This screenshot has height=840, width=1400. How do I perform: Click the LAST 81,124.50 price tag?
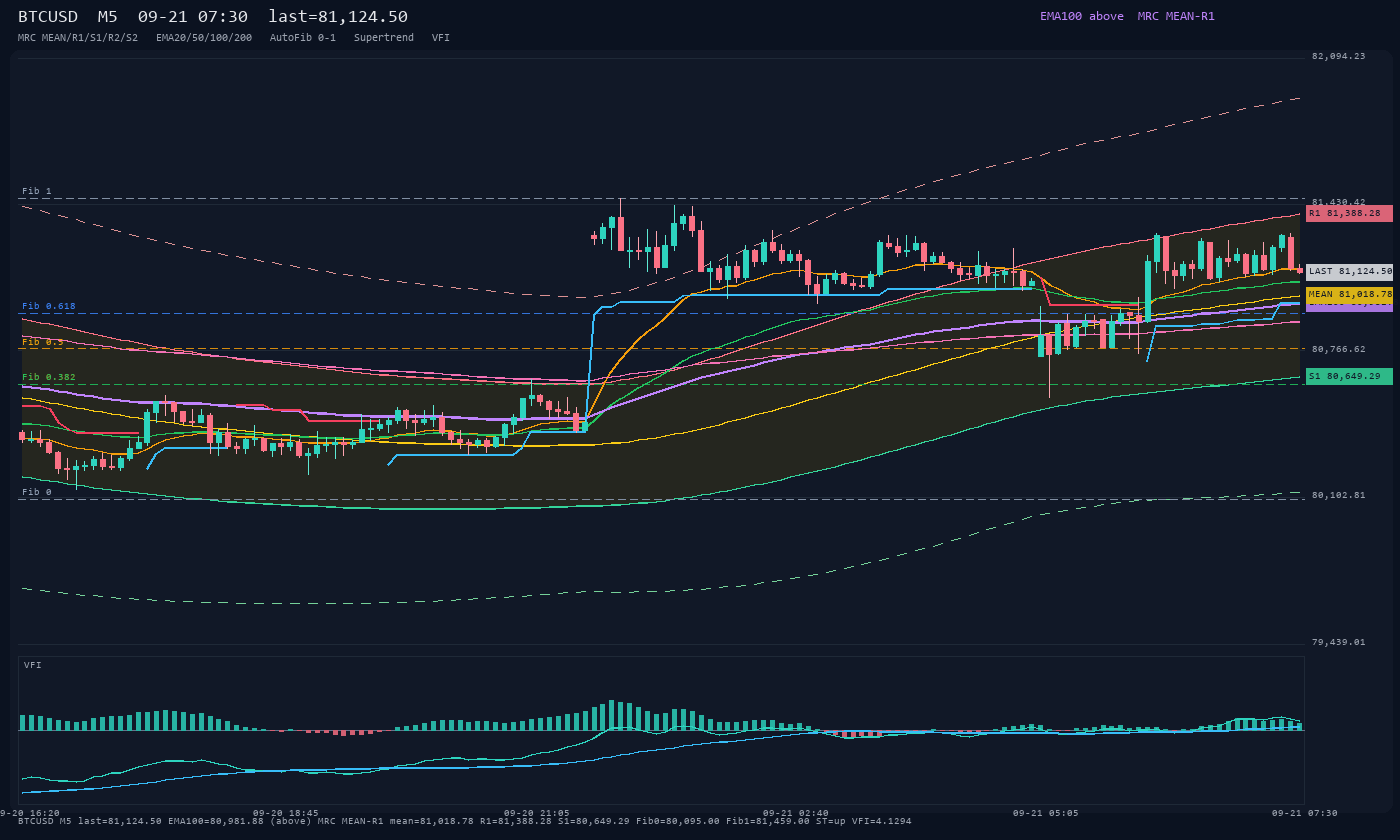[1349, 271]
